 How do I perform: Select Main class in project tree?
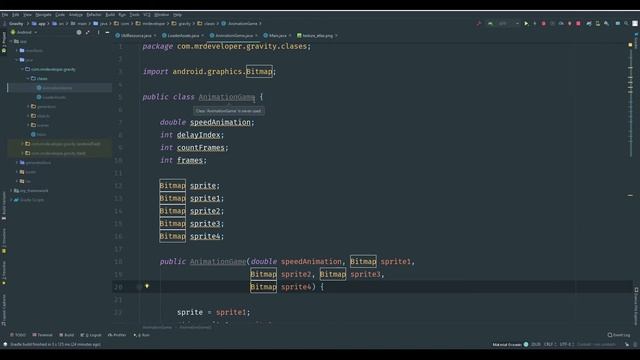(x=41, y=134)
